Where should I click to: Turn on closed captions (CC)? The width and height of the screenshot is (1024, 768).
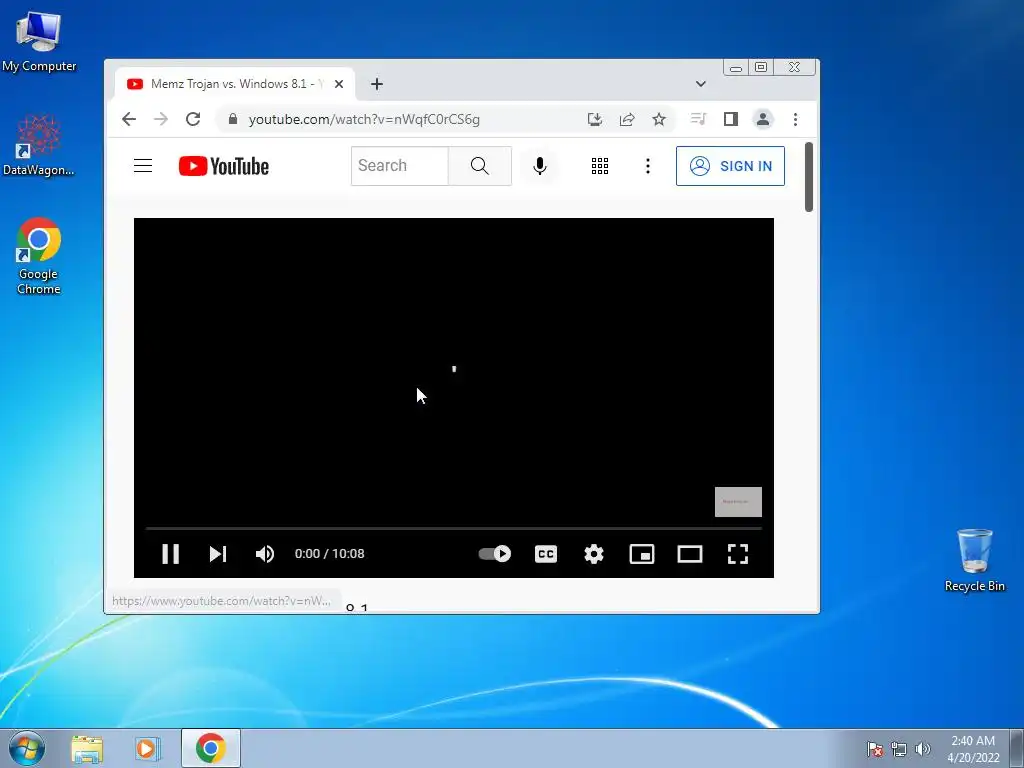(546, 554)
